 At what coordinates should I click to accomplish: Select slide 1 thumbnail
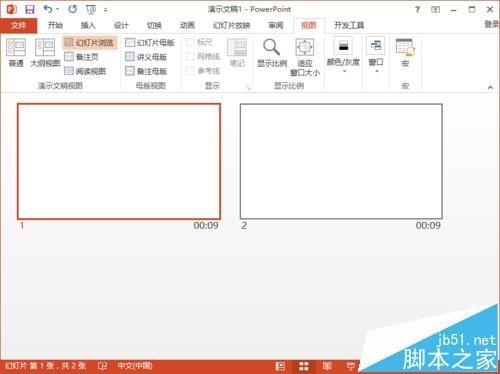pyautogui.click(x=119, y=161)
